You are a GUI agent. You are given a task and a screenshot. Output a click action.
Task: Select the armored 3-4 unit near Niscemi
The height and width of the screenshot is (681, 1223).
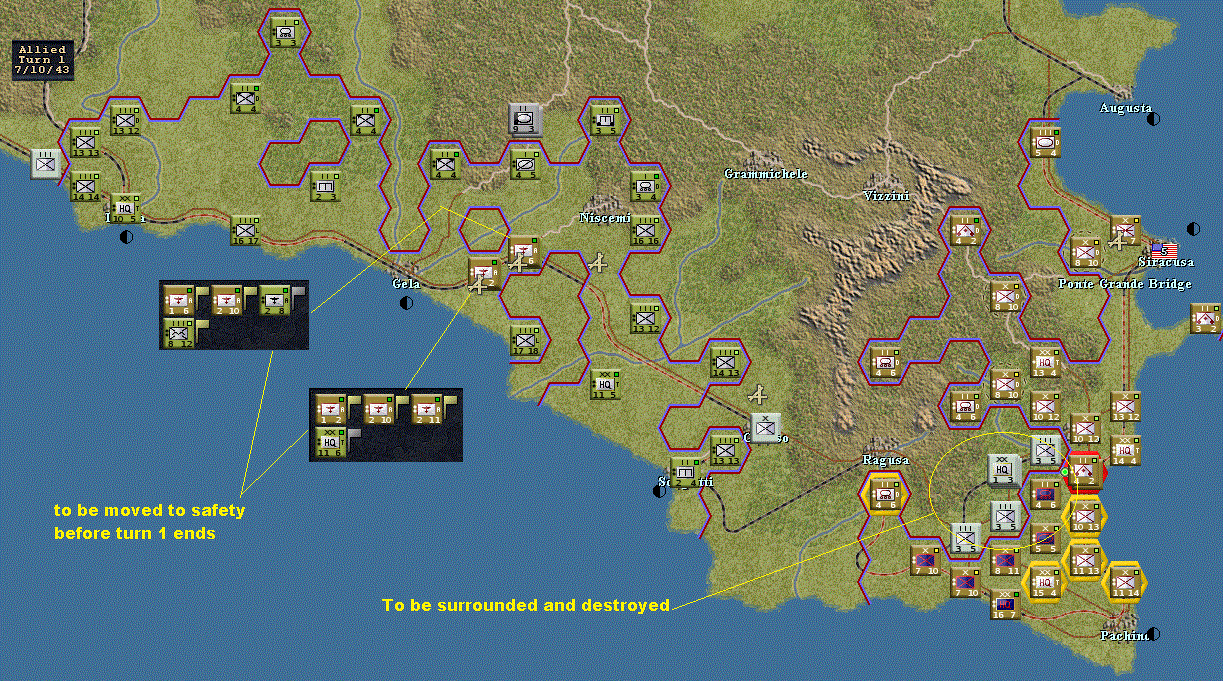click(x=645, y=186)
